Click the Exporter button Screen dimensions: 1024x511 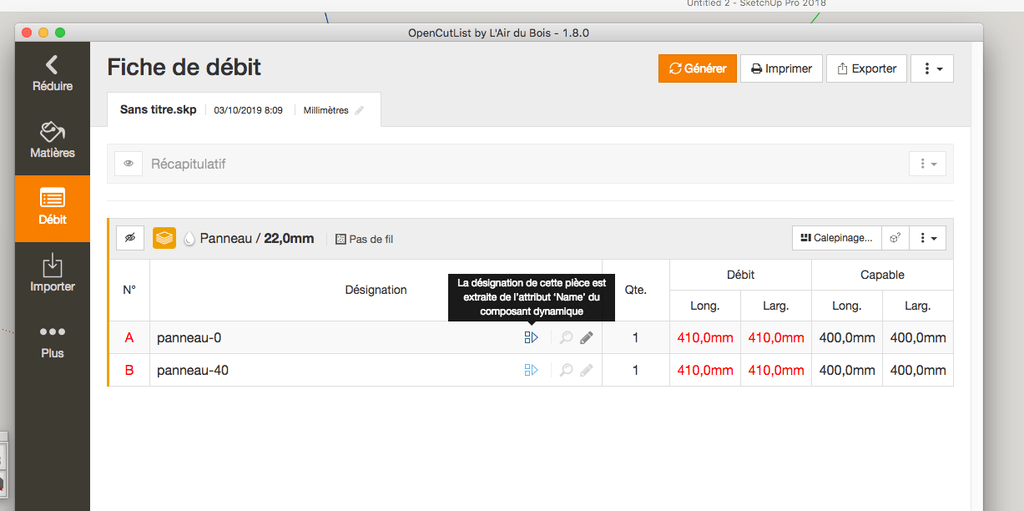pos(866,69)
